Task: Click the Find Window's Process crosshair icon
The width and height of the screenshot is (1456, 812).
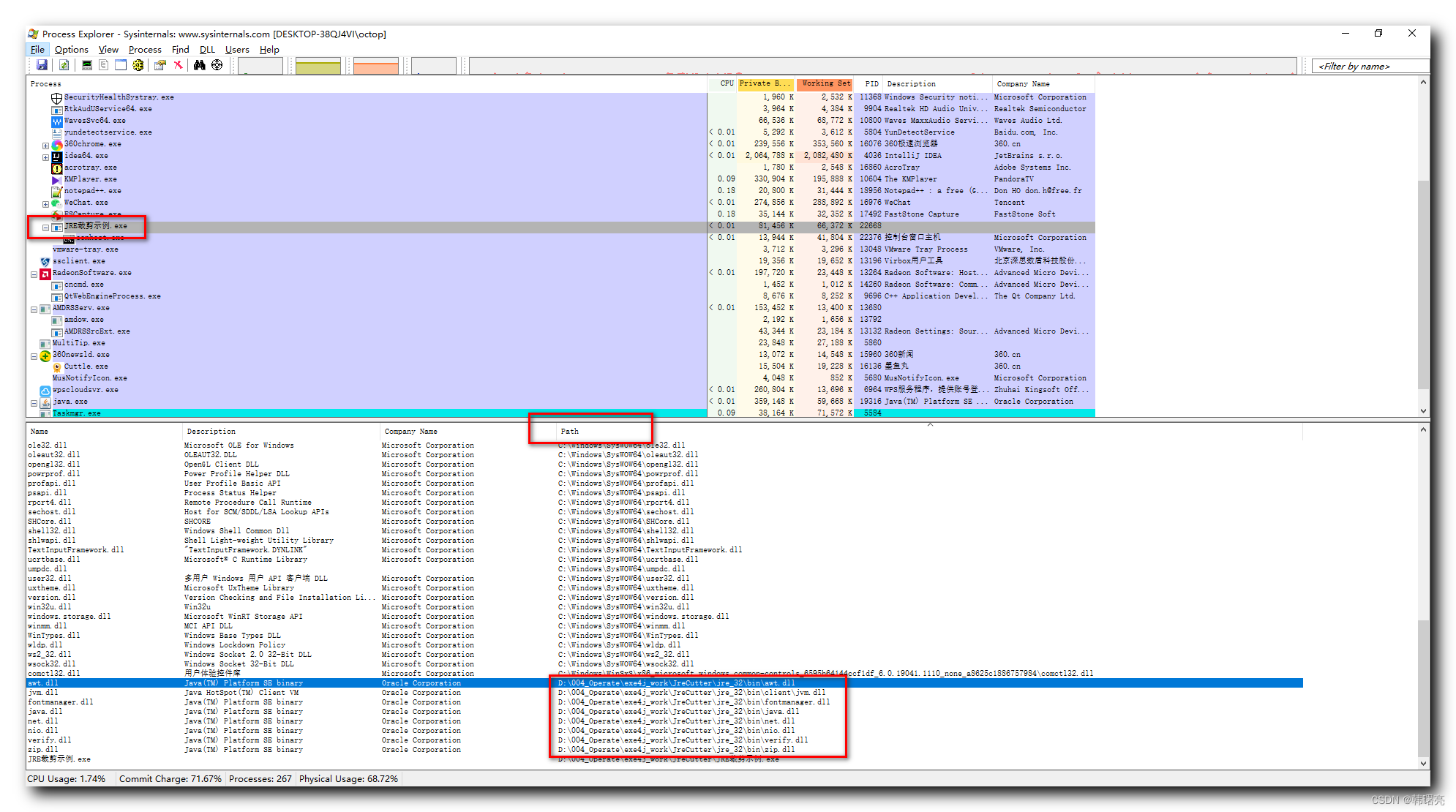Action: 217,65
